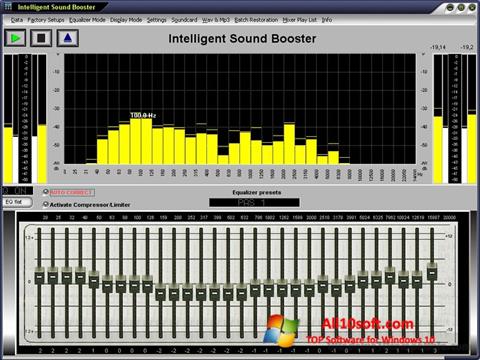Open the Equalizer Mode menu
Image resolution: width=480 pixels, height=360 pixels.
tap(87, 20)
